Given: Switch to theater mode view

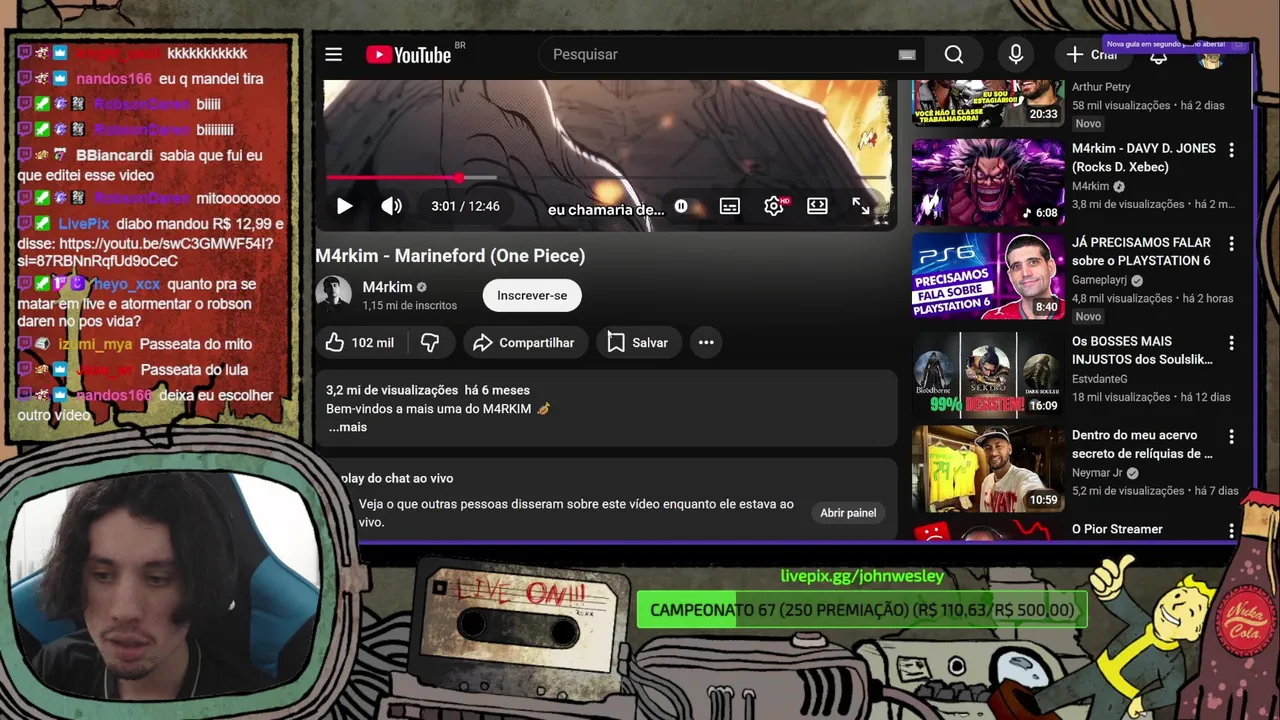Looking at the screenshot, I should tap(817, 206).
